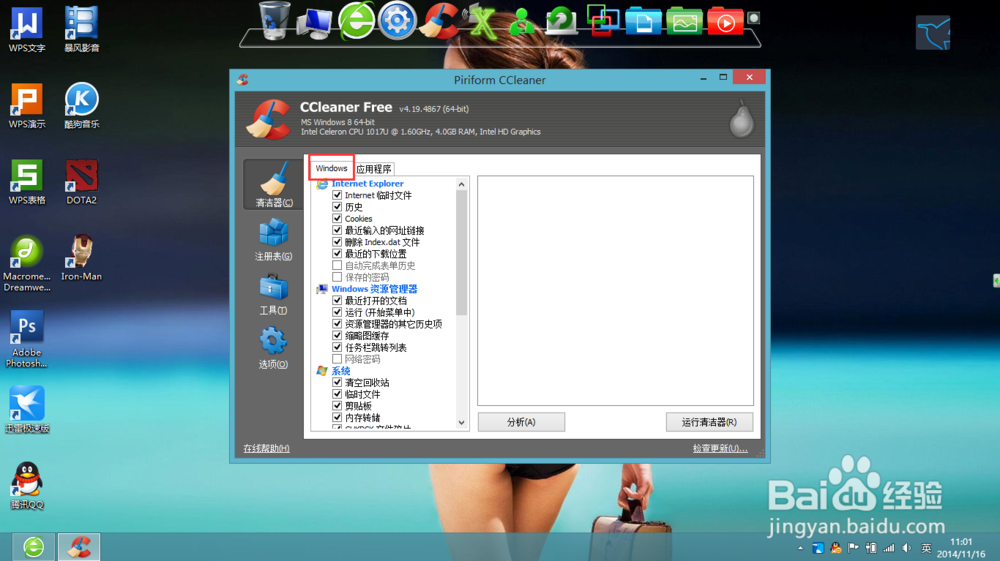Viewport: 1000px width, 561px height.
Task: Open the green person icon in dock
Action: point(522,22)
